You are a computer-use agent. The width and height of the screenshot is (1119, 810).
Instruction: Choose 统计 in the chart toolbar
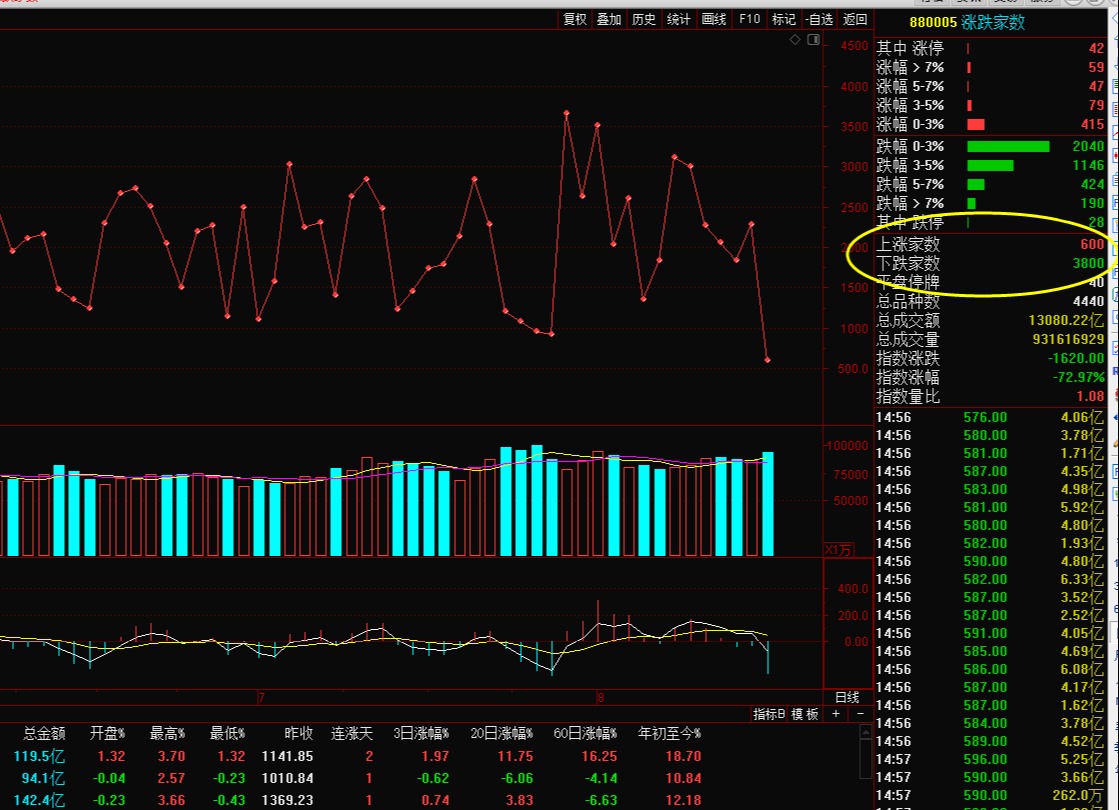click(679, 19)
